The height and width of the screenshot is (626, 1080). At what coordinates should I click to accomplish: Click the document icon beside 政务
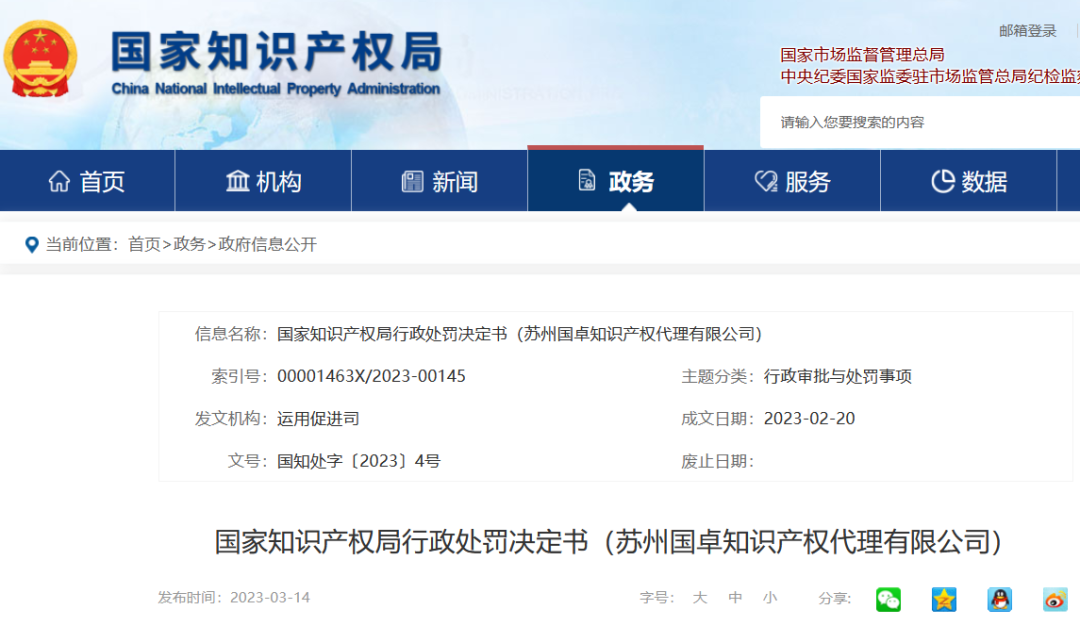(587, 180)
